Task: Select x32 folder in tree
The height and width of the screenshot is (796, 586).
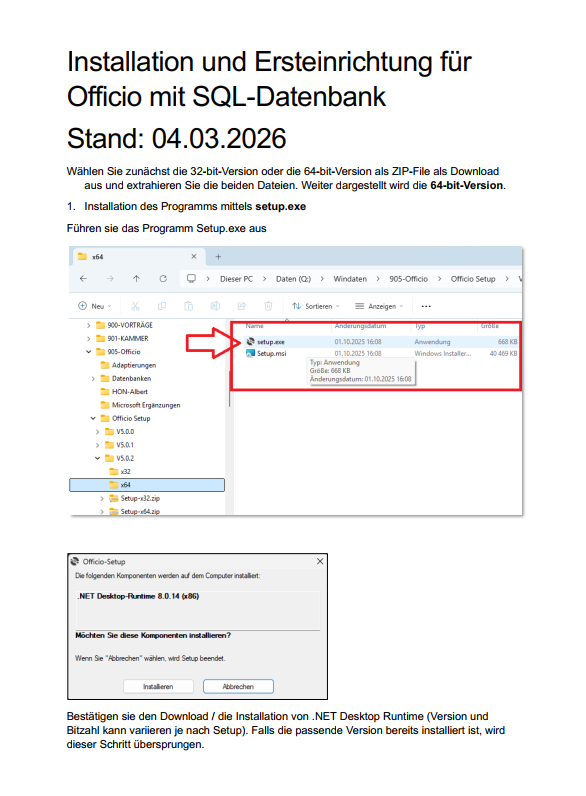Action: (120, 472)
